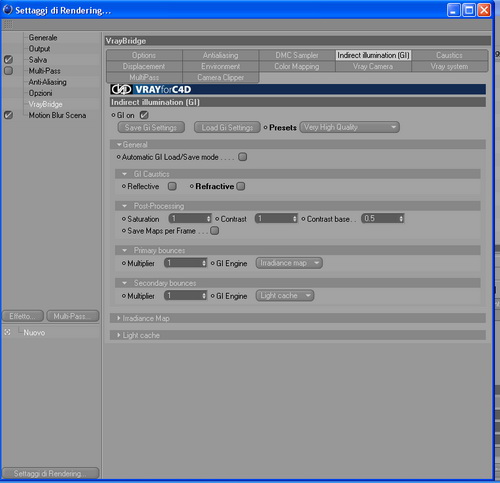Select Generale in the settings tree

coord(43,37)
